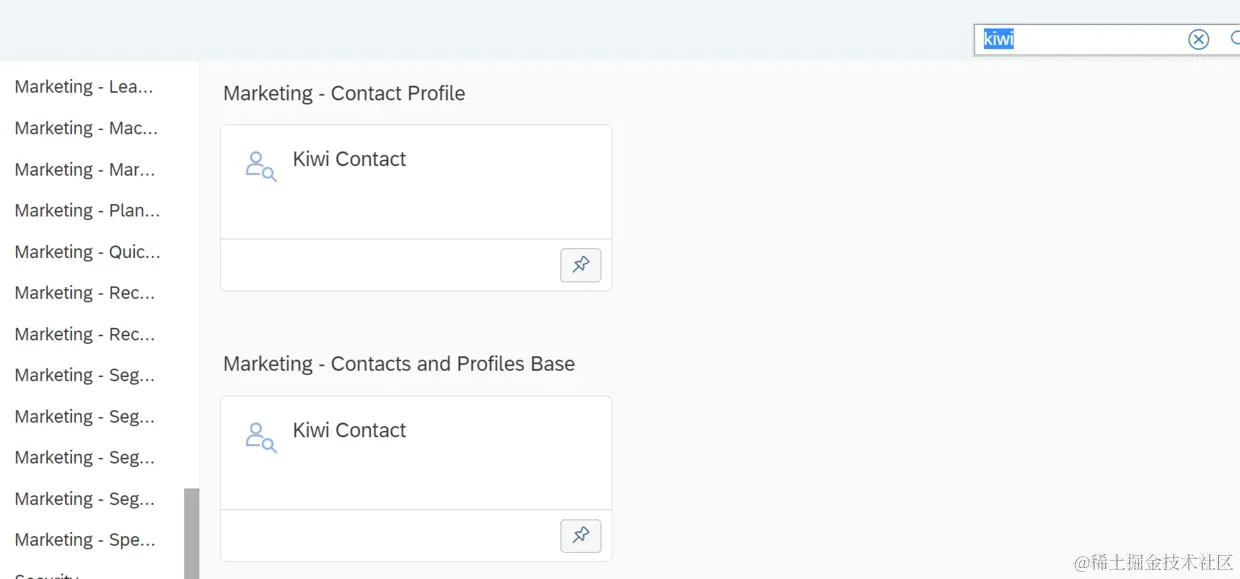Pin Kiwi Contact tile under Contacts and Profiles Base
1240x579 pixels.
[581, 536]
